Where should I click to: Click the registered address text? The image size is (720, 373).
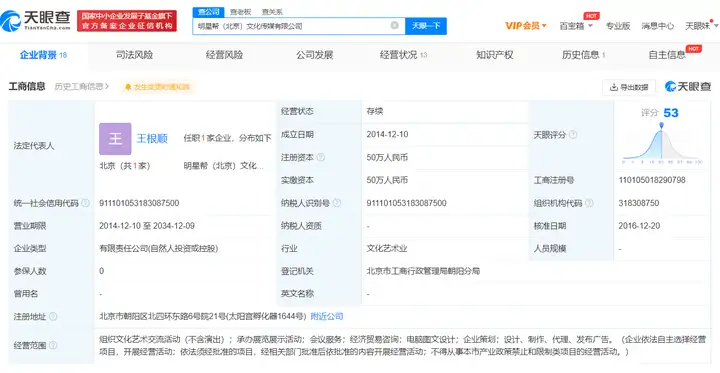202,316
